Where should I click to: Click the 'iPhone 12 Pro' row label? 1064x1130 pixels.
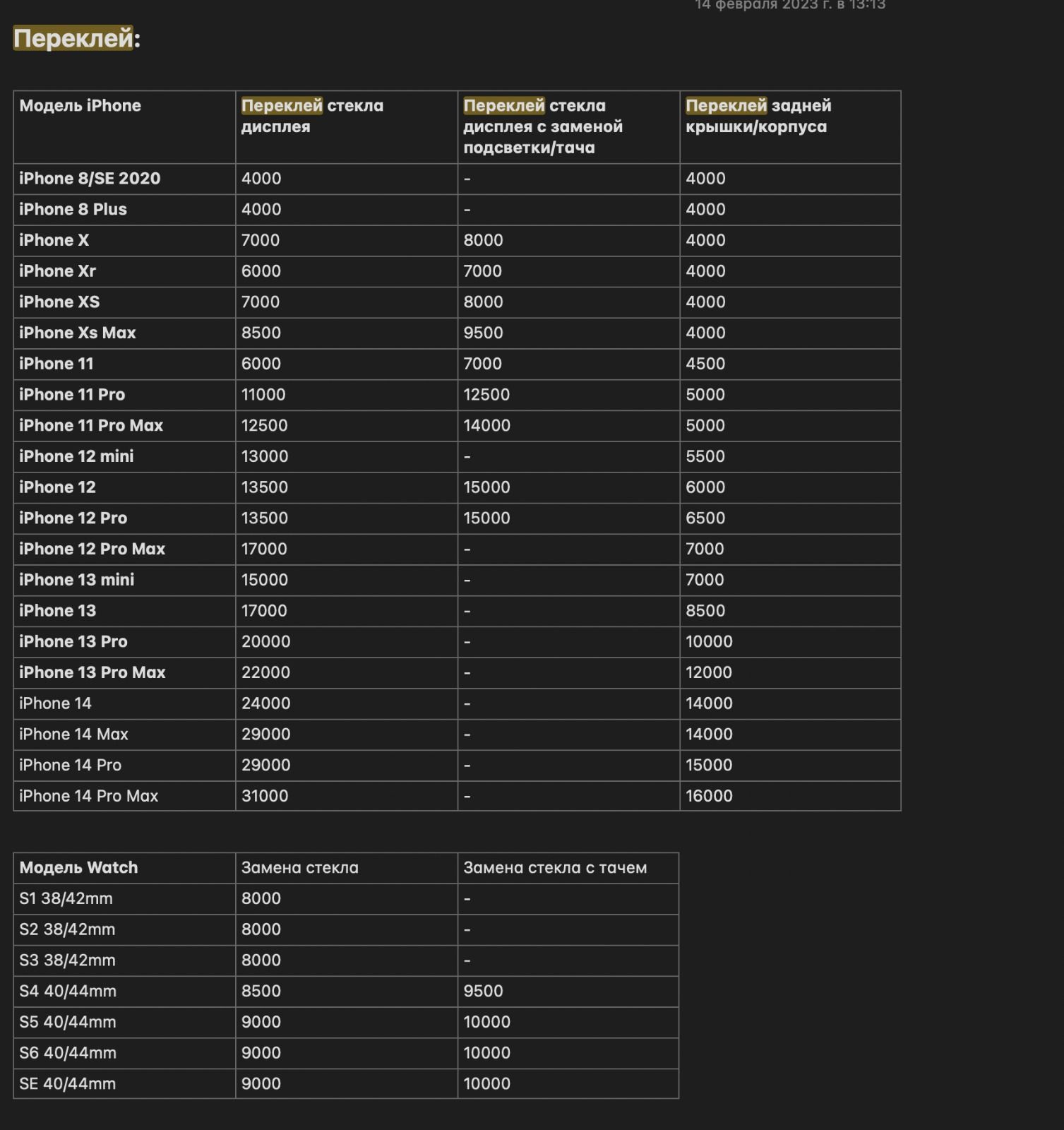pyautogui.click(x=73, y=518)
